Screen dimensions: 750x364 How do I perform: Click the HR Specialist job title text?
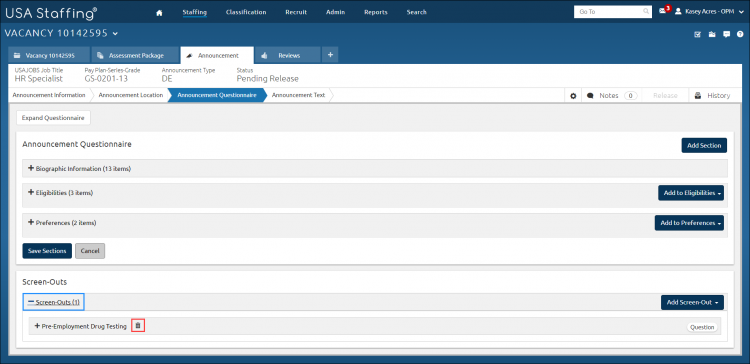pos(39,78)
